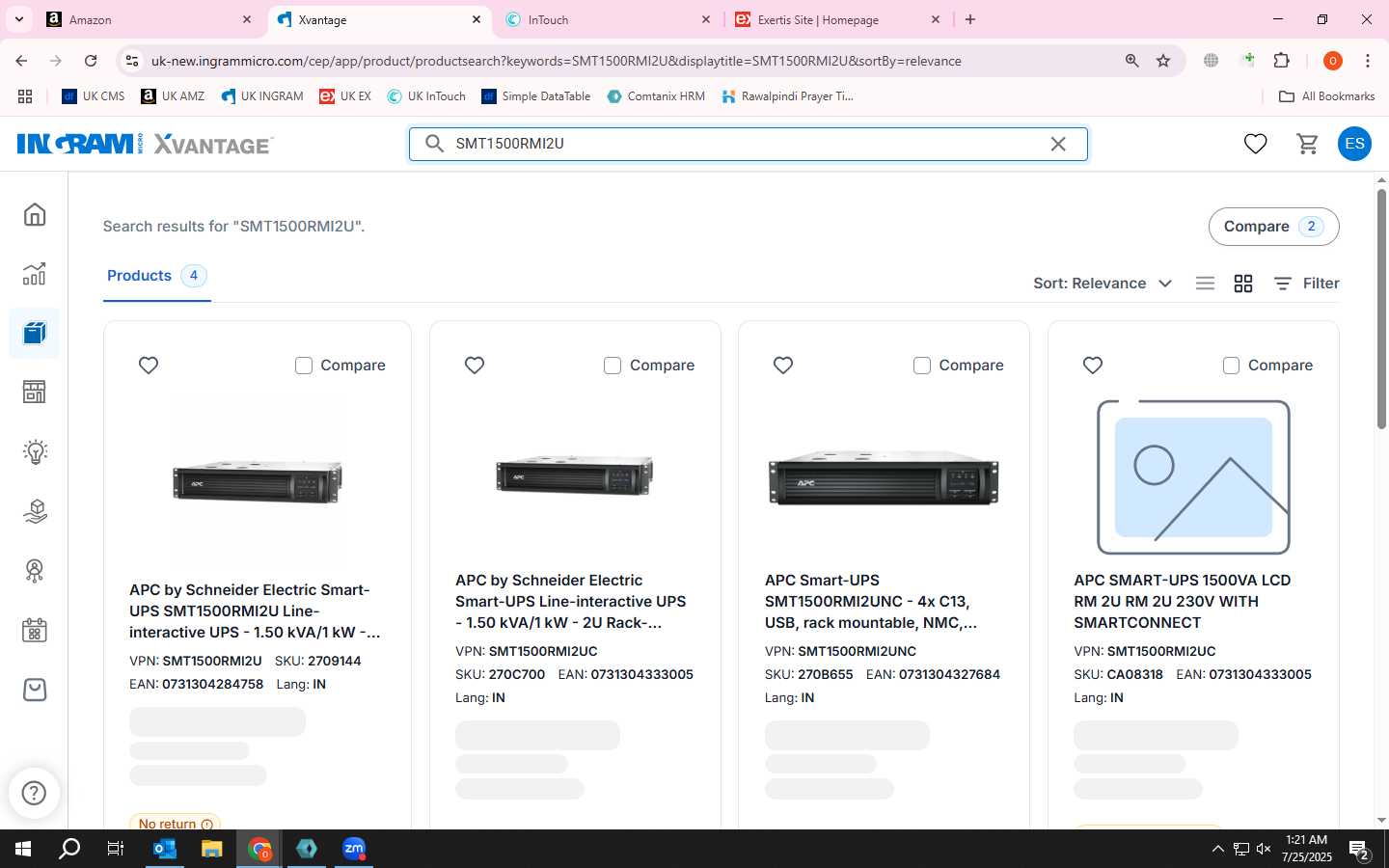Open Chrome extensions puzzle icon
This screenshot has width=1389, height=868.
(1282, 61)
